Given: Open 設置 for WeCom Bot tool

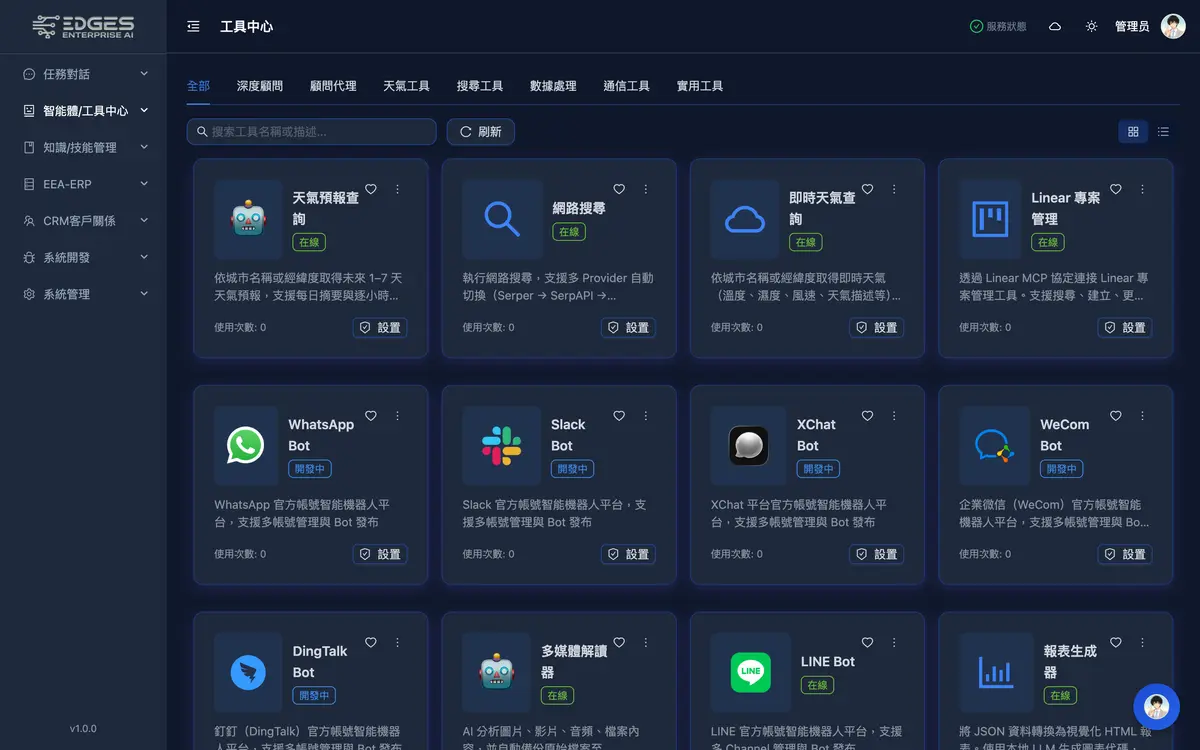Looking at the screenshot, I should [x=1125, y=554].
